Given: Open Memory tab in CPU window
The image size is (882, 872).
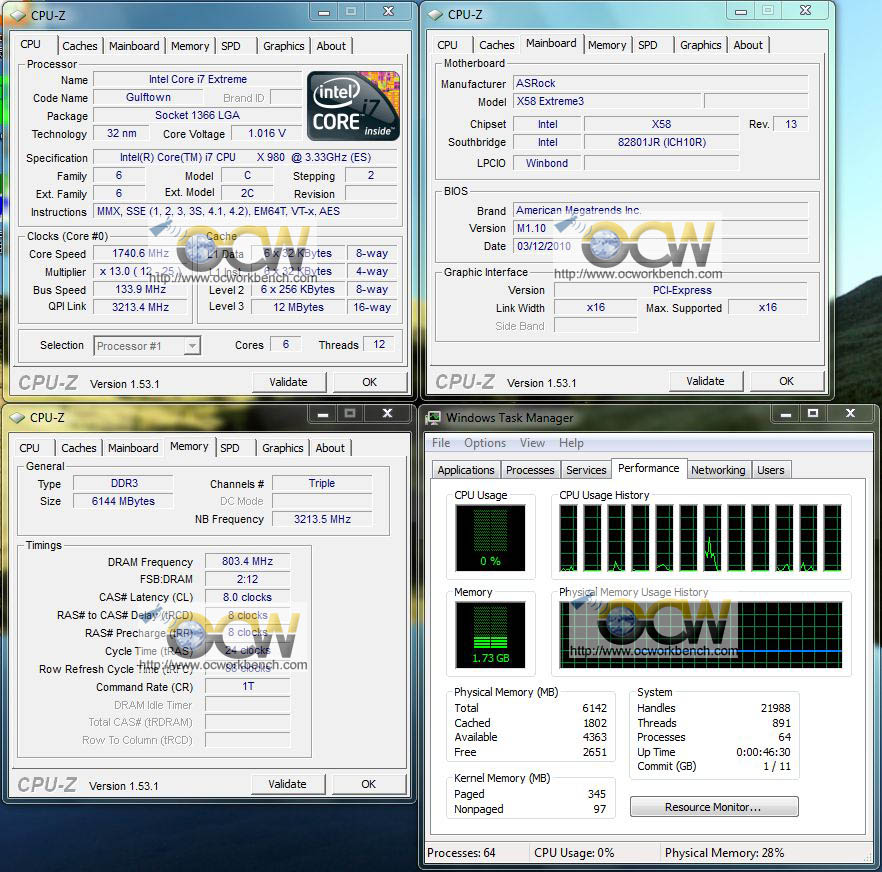Looking at the screenshot, I should (x=190, y=46).
